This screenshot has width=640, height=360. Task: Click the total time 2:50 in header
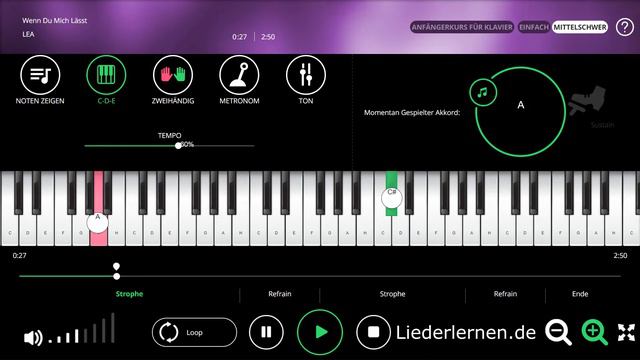(x=268, y=37)
